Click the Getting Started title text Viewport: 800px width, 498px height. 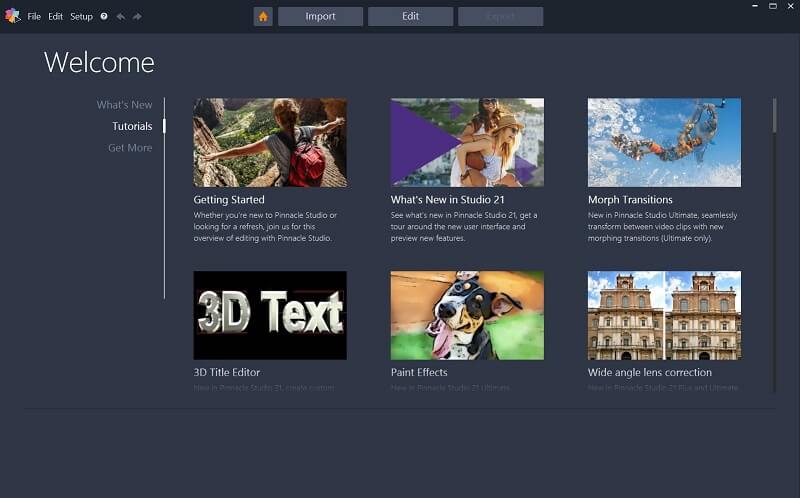coord(229,200)
